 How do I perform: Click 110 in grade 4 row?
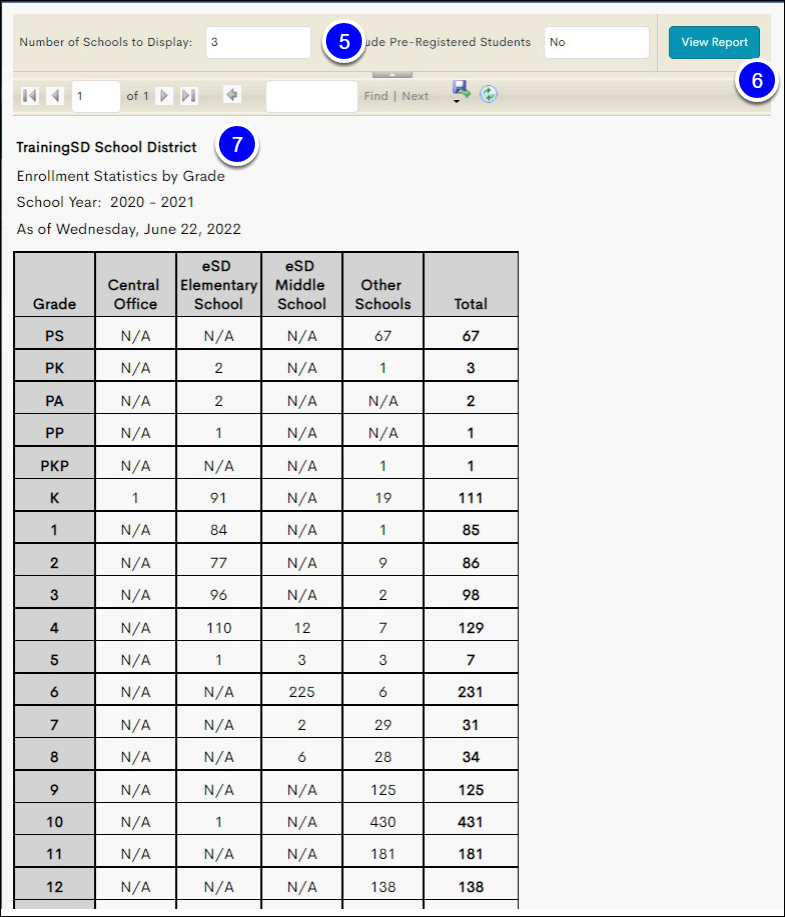click(219, 628)
